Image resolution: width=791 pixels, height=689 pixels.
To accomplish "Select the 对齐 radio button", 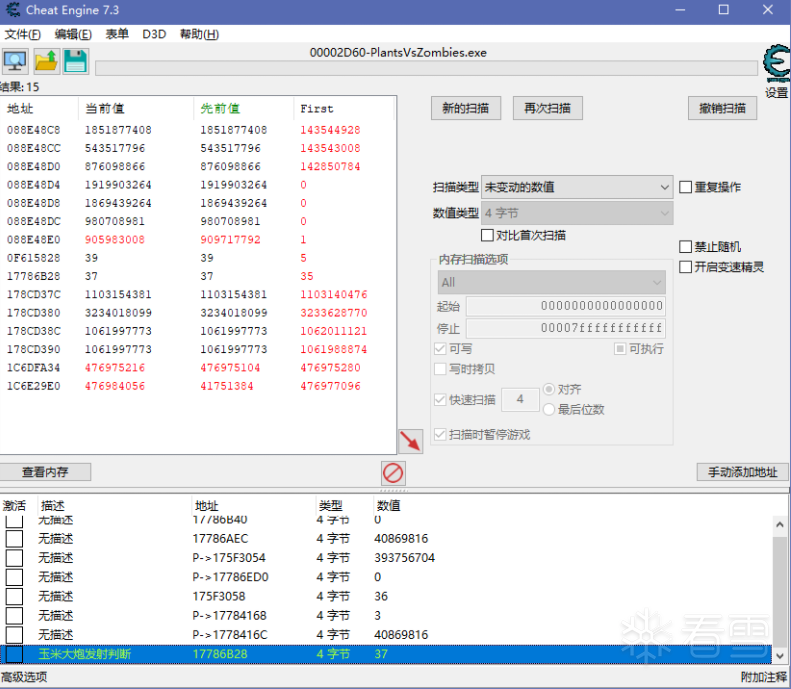I will click(549, 389).
